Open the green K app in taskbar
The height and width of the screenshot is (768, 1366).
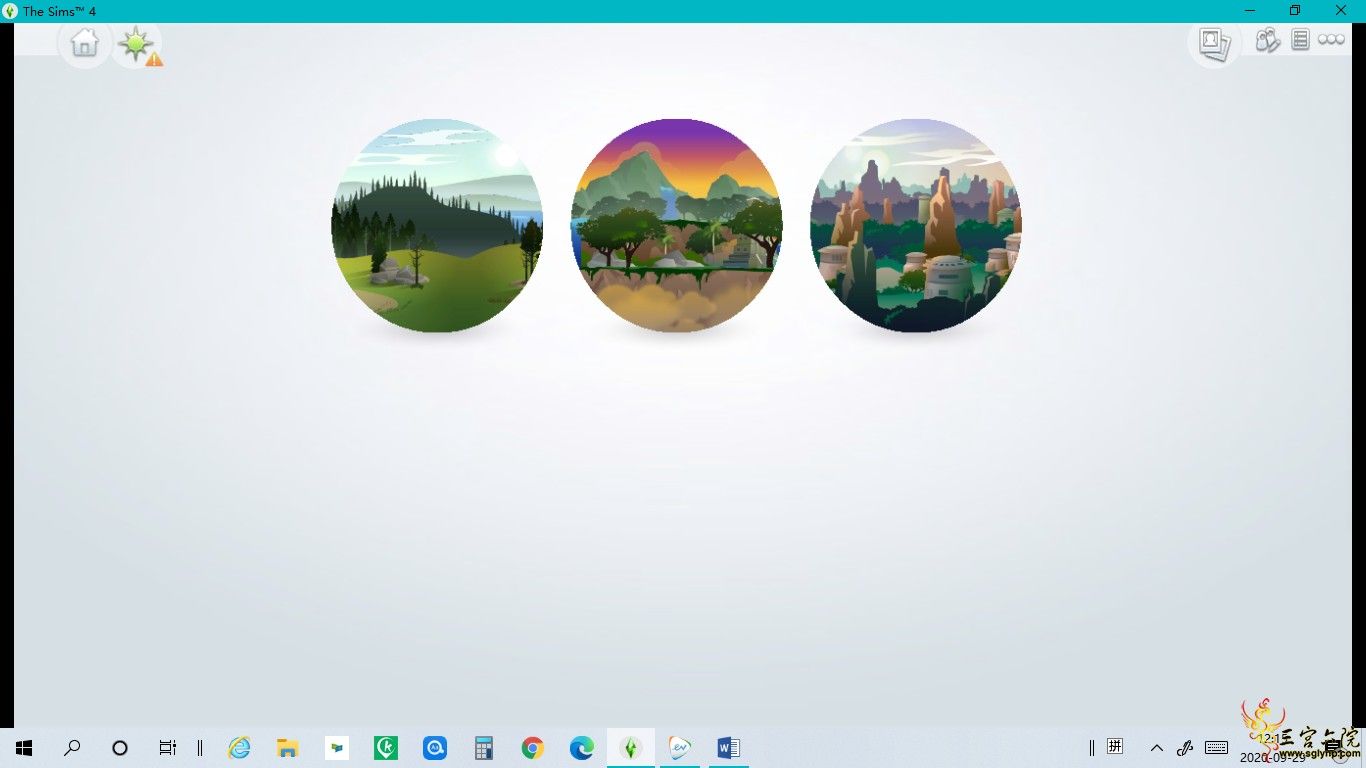point(386,748)
